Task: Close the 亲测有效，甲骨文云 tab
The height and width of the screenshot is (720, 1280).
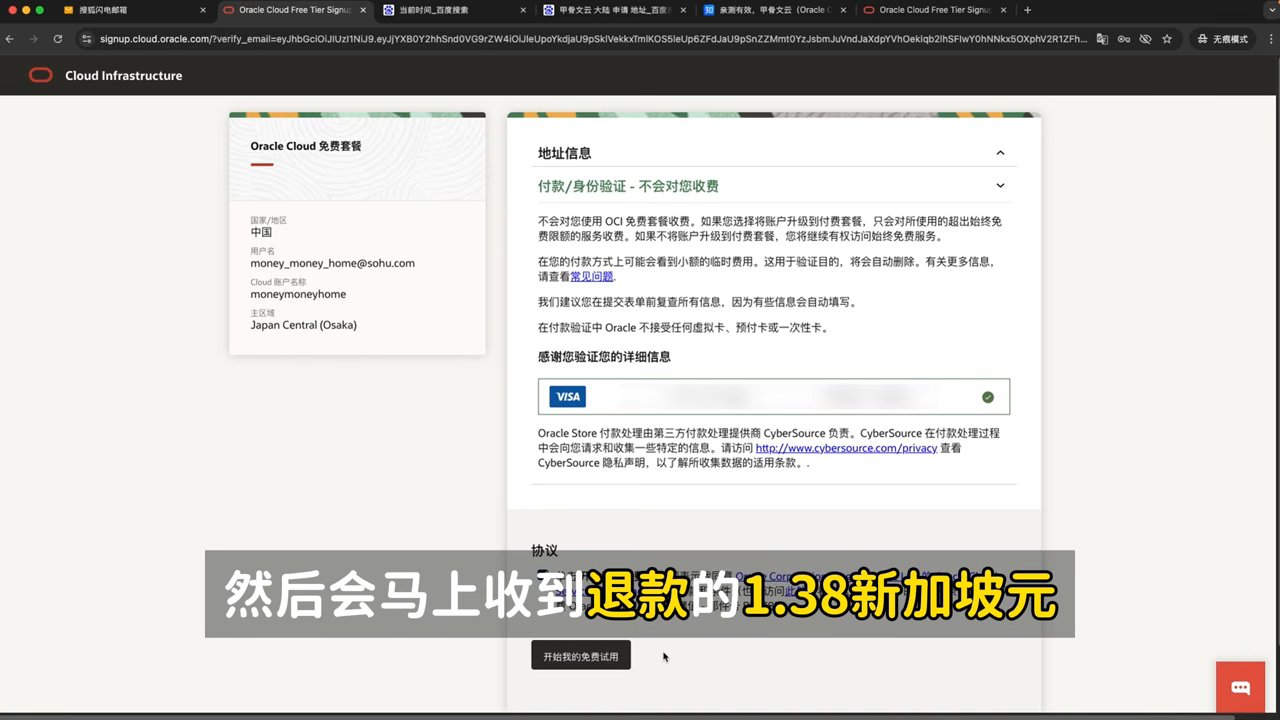Action: (843, 10)
